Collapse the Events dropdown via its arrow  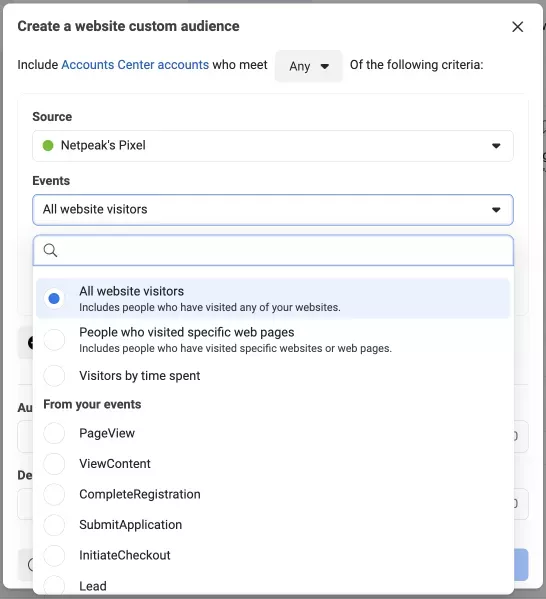coord(496,209)
